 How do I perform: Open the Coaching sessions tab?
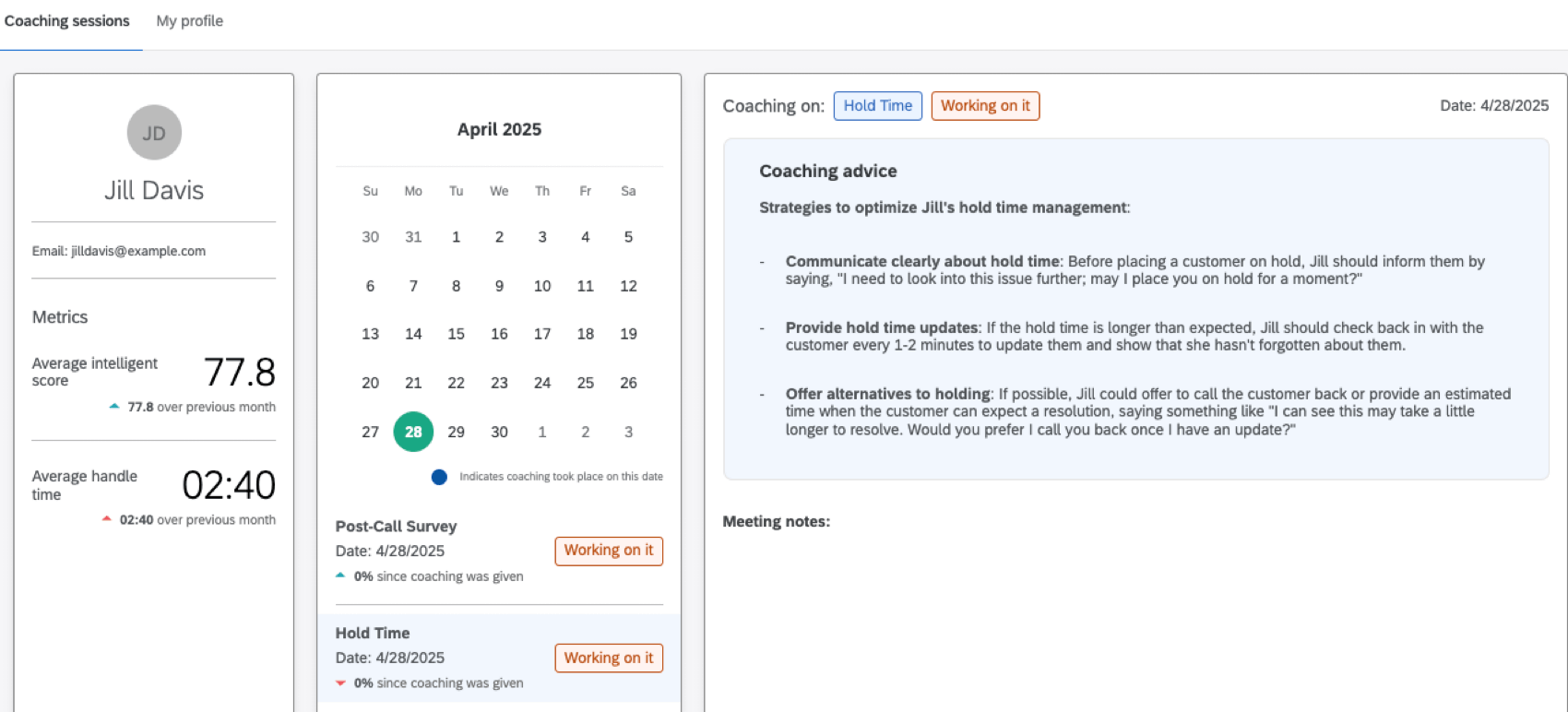click(x=67, y=20)
